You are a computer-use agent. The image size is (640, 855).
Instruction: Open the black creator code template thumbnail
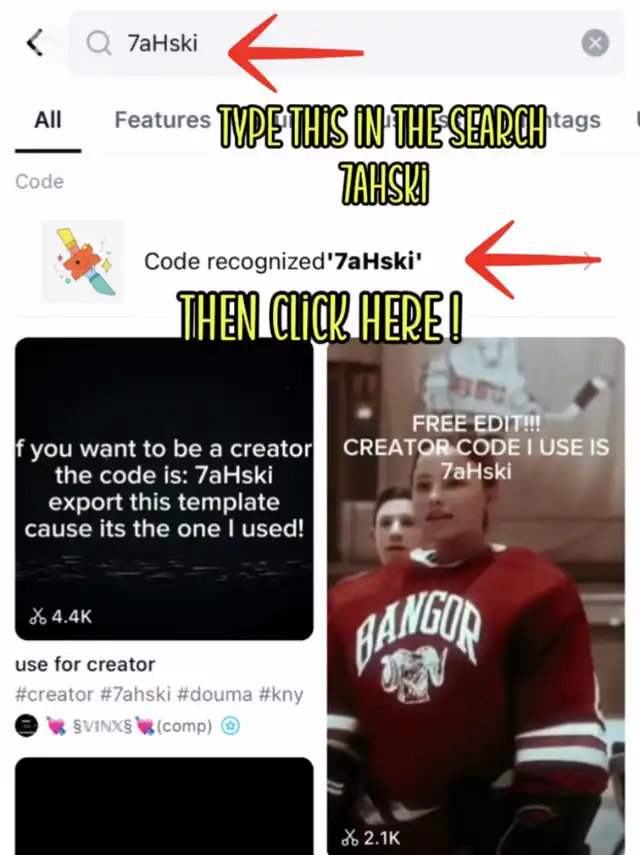[x=164, y=489]
